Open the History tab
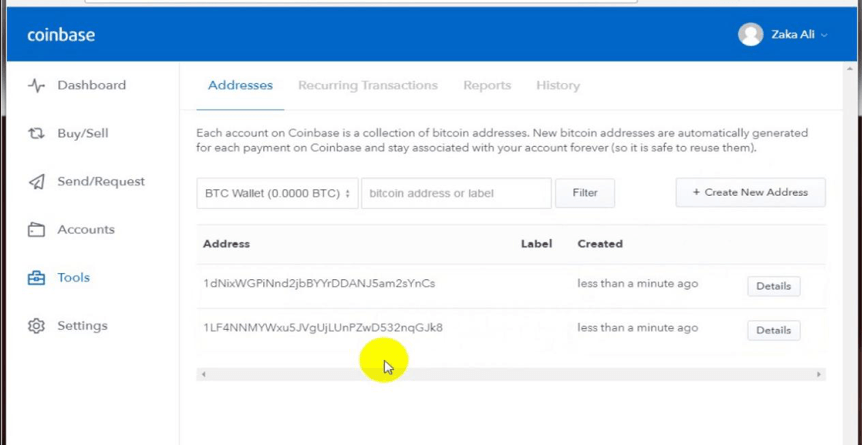This screenshot has width=862, height=445. pyautogui.click(x=558, y=85)
